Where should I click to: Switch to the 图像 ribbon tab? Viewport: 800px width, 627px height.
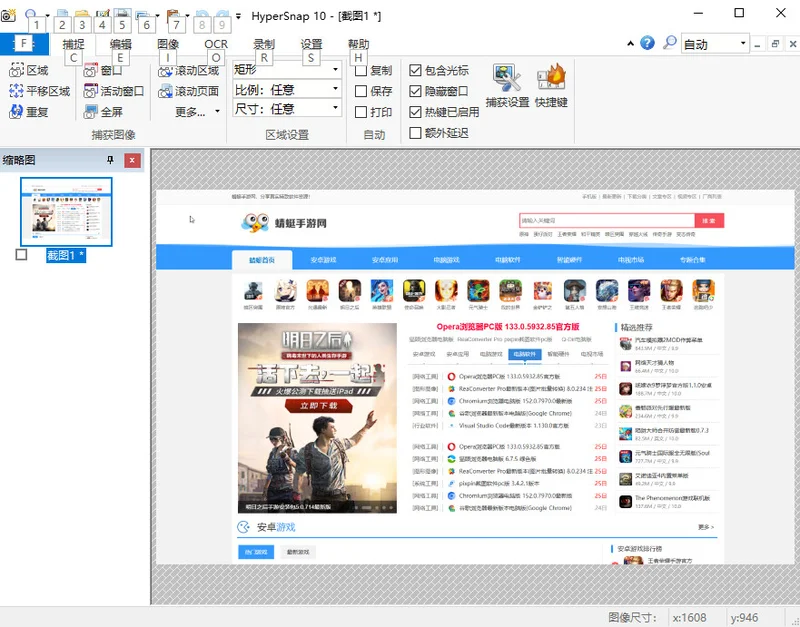pos(168,44)
